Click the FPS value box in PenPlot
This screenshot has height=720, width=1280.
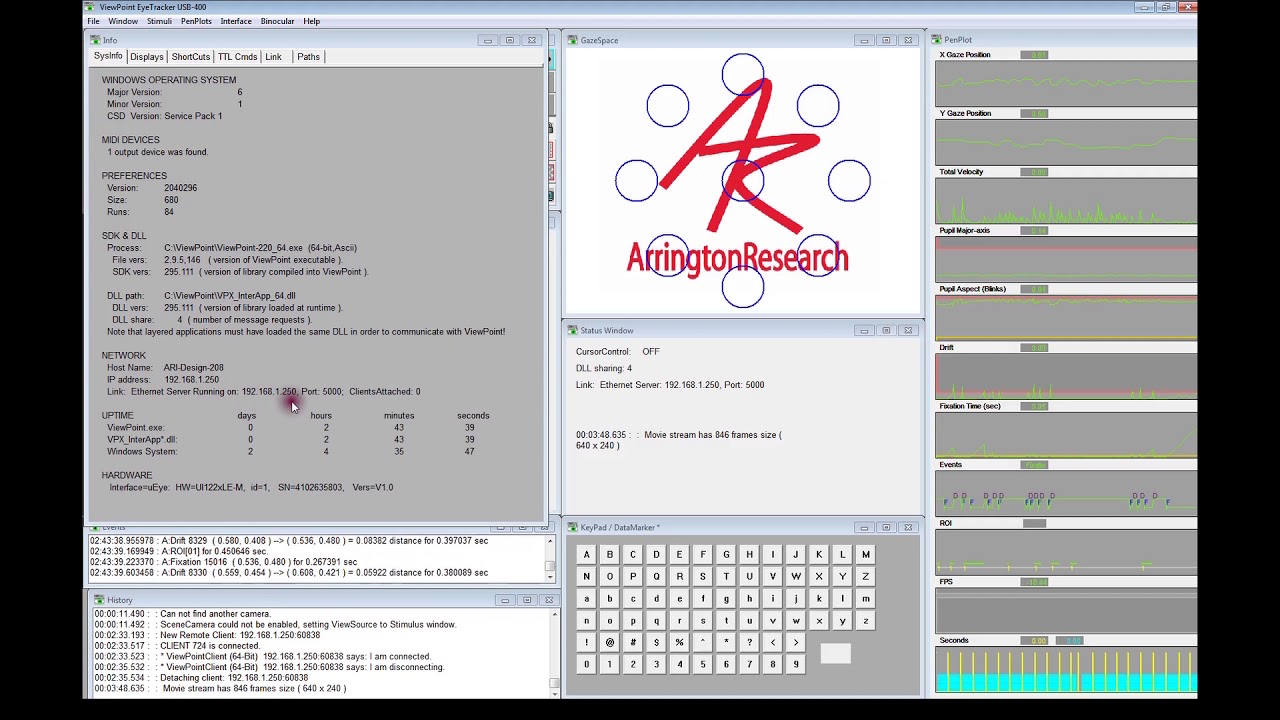pos(1034,582)
